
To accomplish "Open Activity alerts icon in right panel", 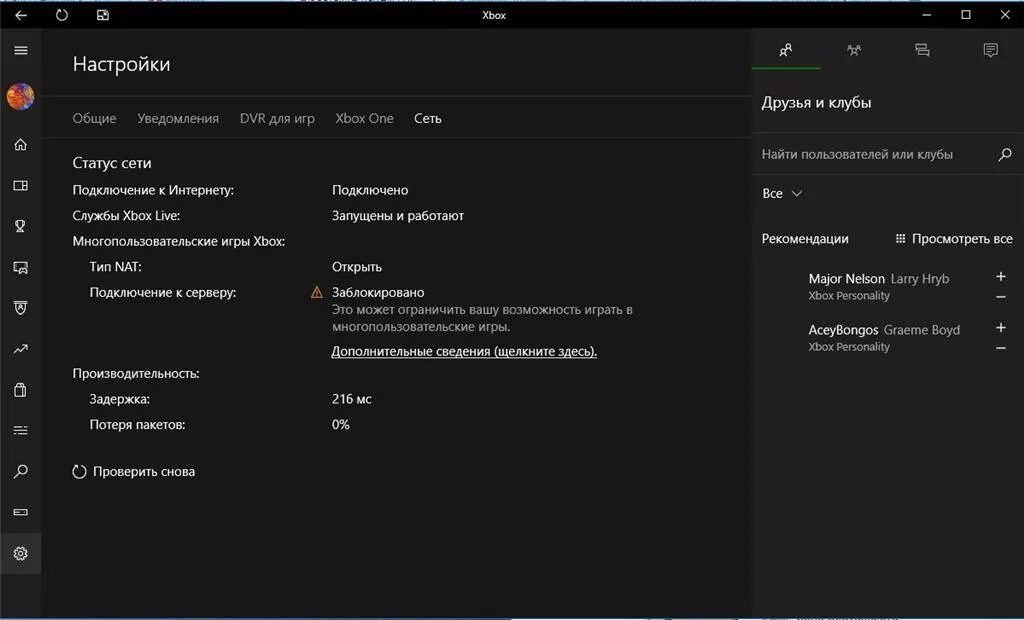I will tap(991, 50).
